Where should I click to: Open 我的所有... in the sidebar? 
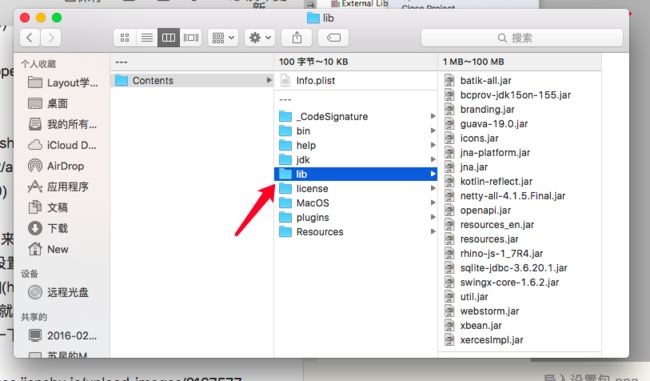tap(63, 124)
